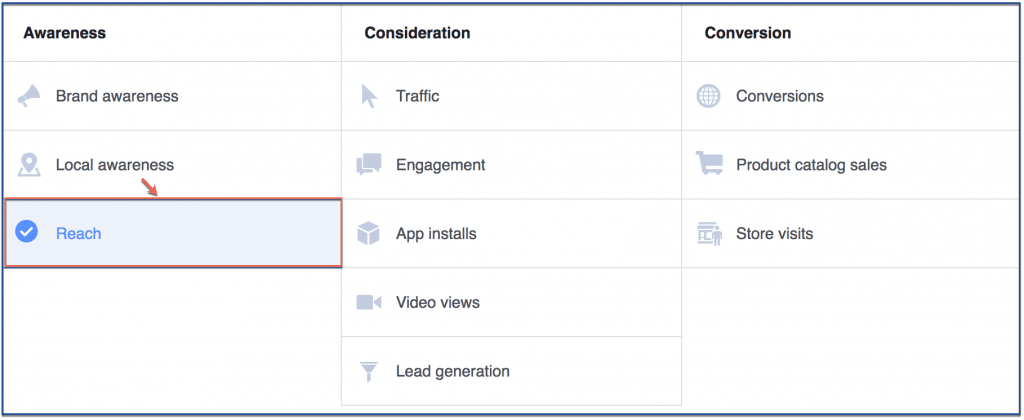Uncheck the blue Reach checkmark
1024x420 pixels.
click(x=27, y=232)
